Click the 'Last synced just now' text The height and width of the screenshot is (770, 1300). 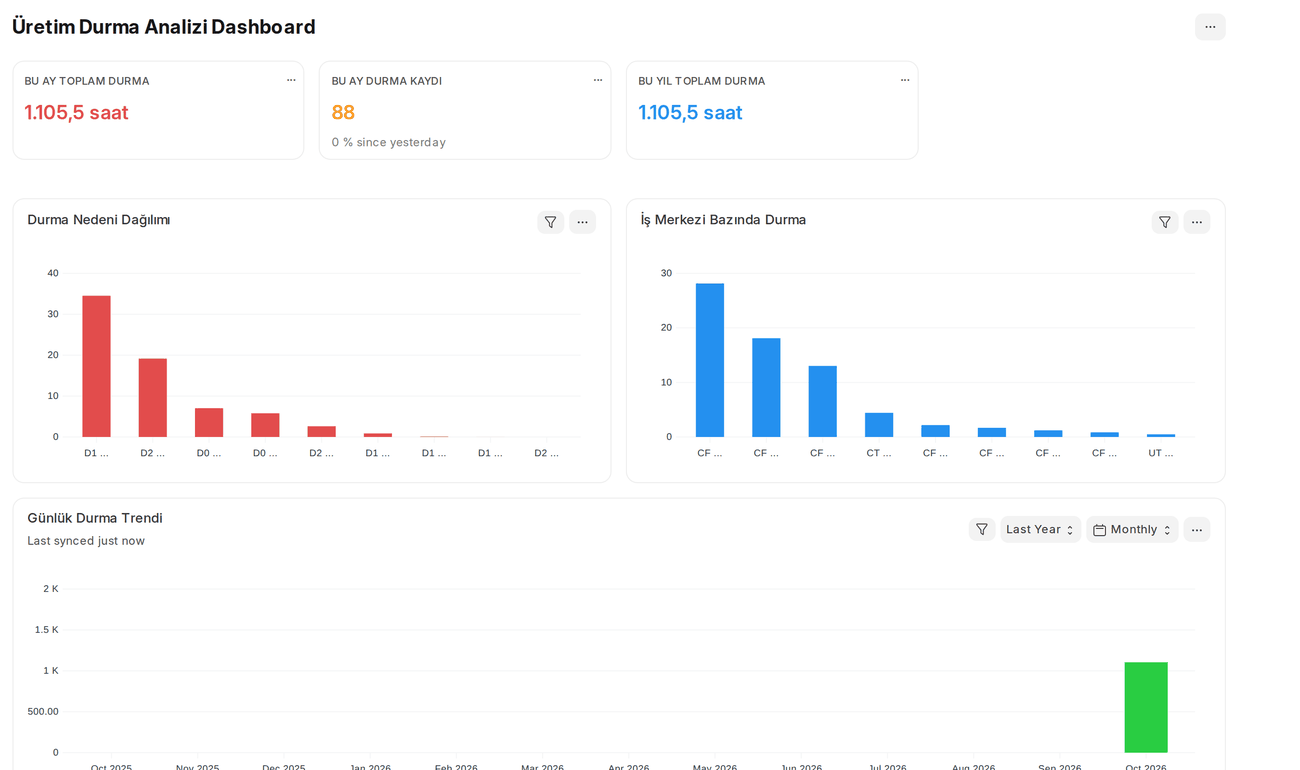86,541
